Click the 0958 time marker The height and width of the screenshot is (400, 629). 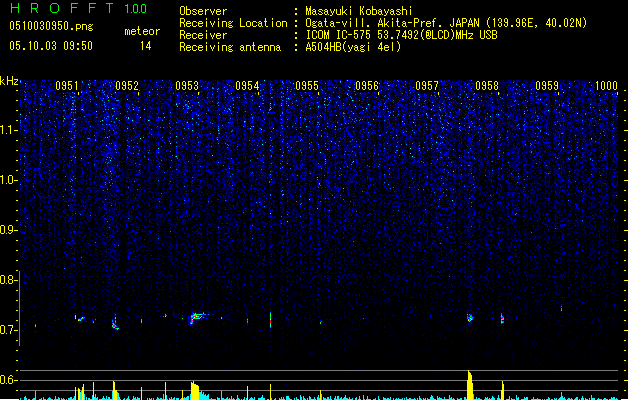point(487,85)
